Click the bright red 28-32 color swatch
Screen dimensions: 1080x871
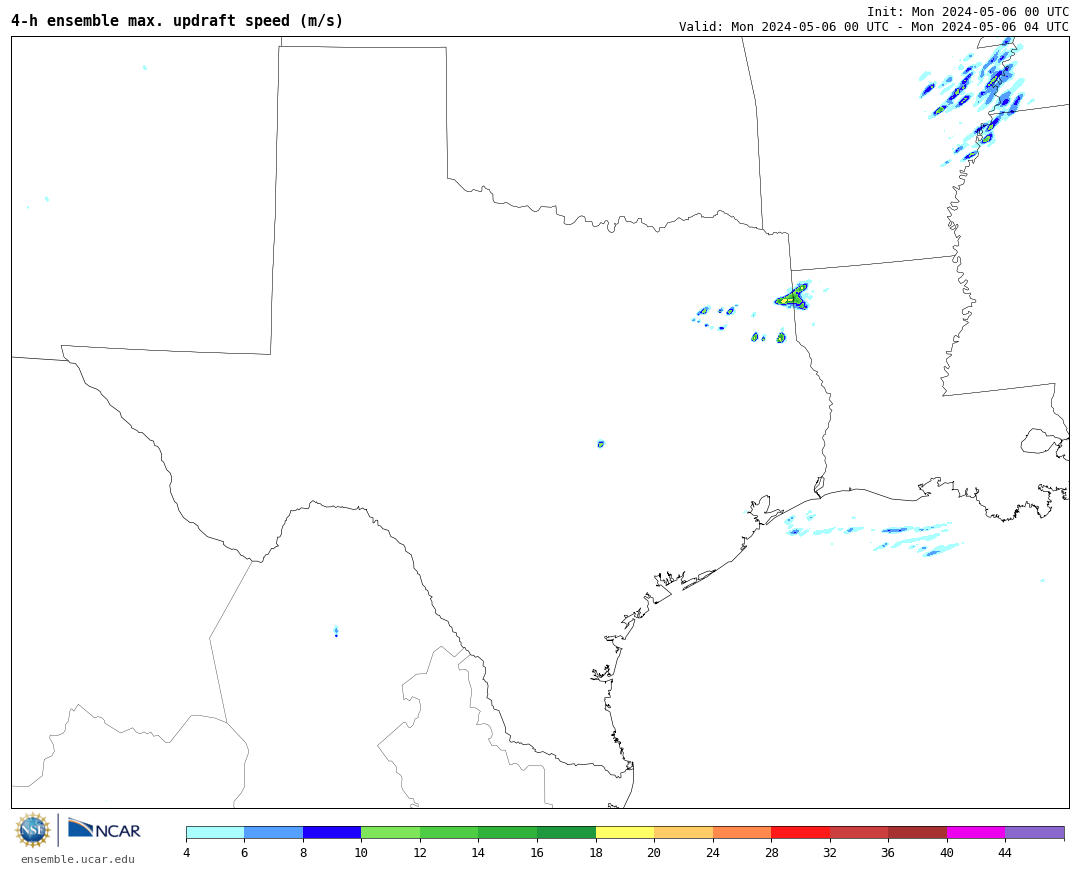[800, 832]
